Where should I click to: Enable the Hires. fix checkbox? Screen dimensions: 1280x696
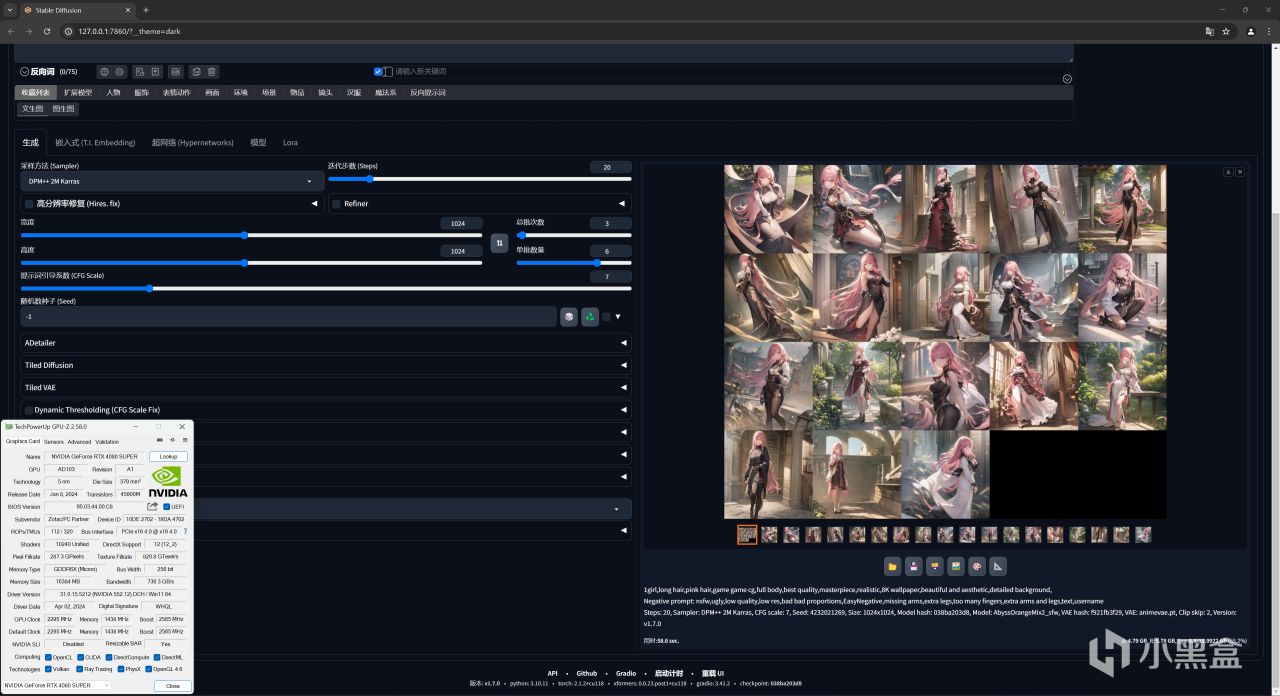point(29,204)
